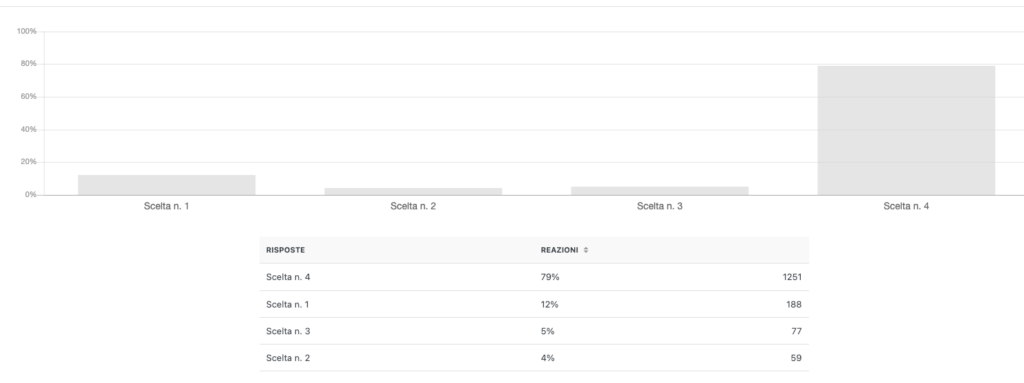This screenshot has height=383, width=1024.
Task: Click the Scelta n. 3 axis label
Action: tap(660, 206)
